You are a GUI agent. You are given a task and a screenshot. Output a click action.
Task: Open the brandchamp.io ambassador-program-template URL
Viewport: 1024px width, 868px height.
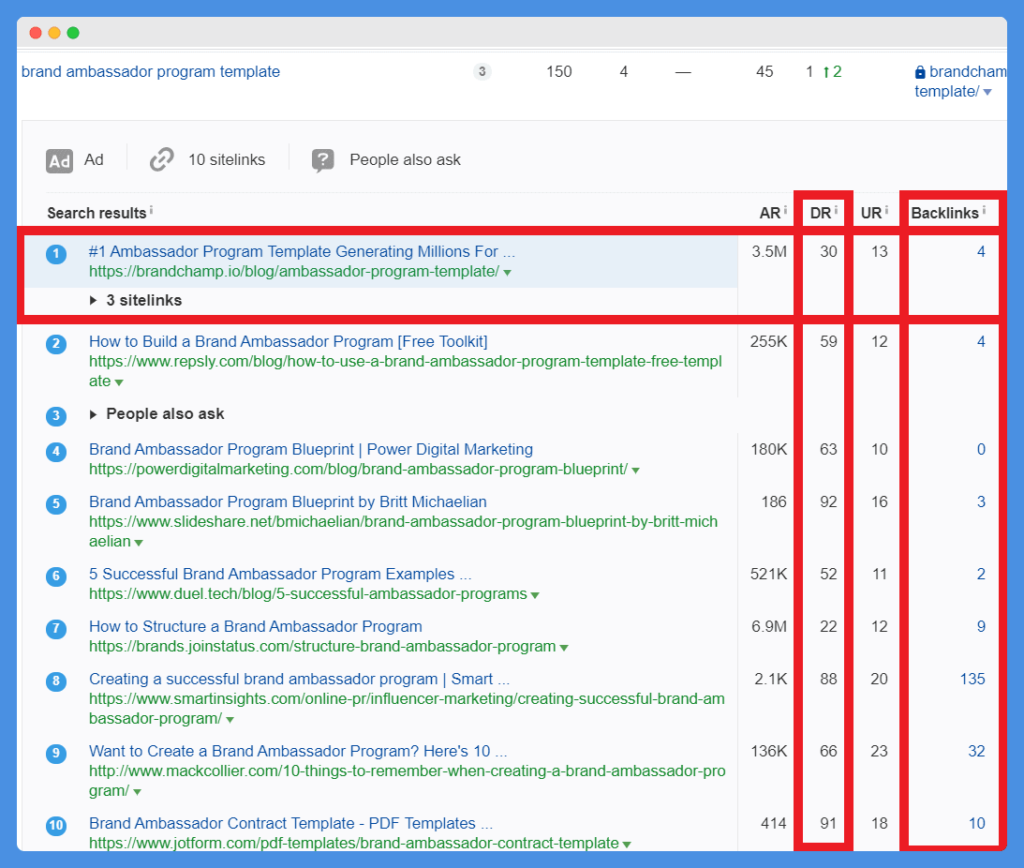click(x=294, y=271)
